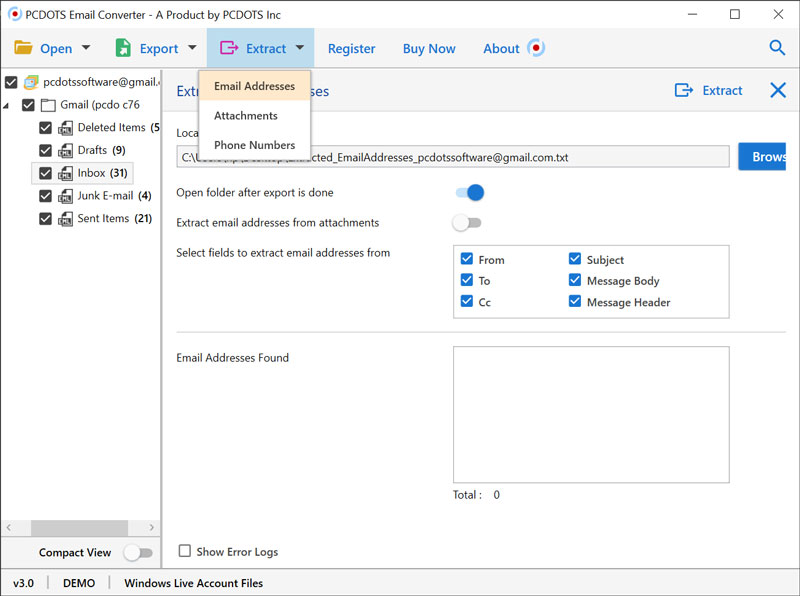Click the account icon beside pcdotssoftware@gmail
Image resolution: width=800 pixels, height=596 pixels.
click(x=31, y=82)
